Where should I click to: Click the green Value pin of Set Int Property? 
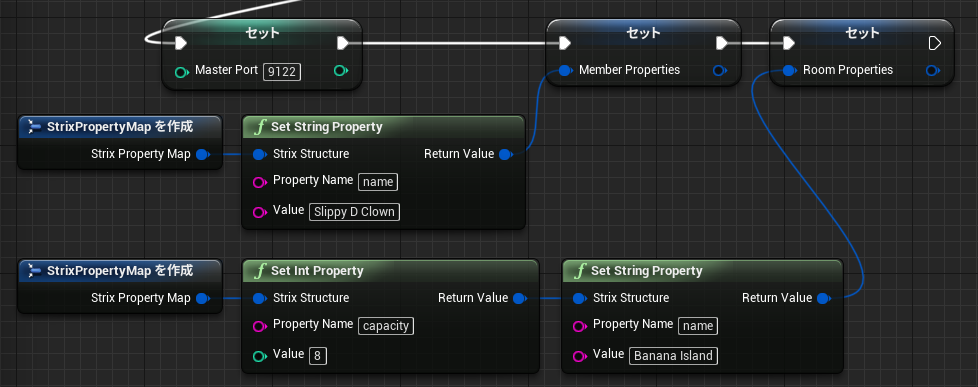point(259,356)
